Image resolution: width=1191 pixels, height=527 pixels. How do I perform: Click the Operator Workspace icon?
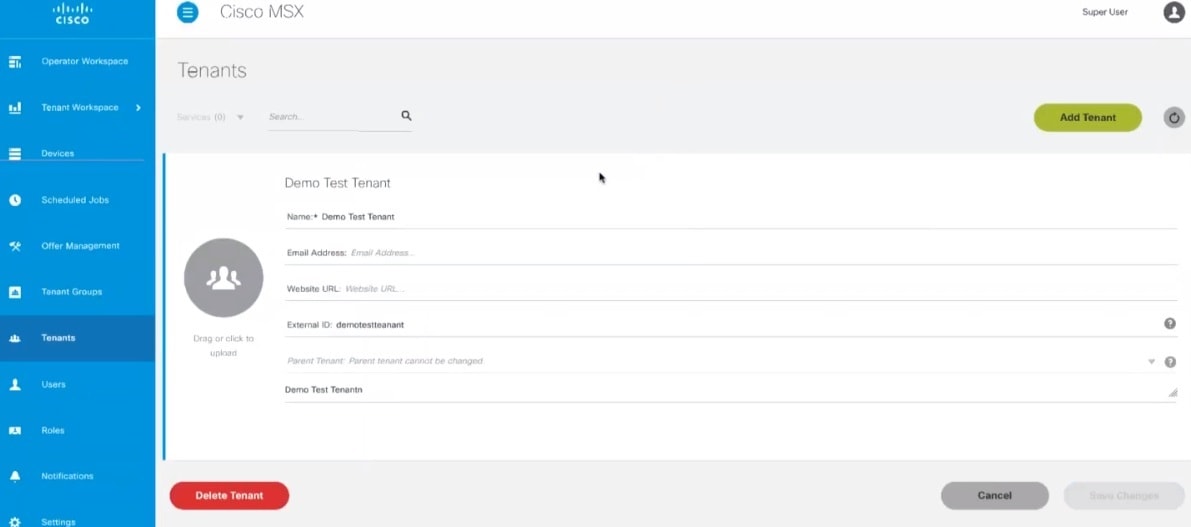point(14,62)
